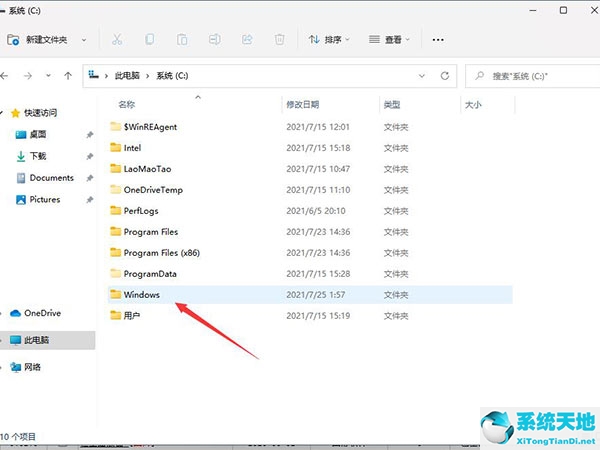Sort by the 修改日期 column header
This screenshot has width=600, height=450.
click(x=303, y=104)
